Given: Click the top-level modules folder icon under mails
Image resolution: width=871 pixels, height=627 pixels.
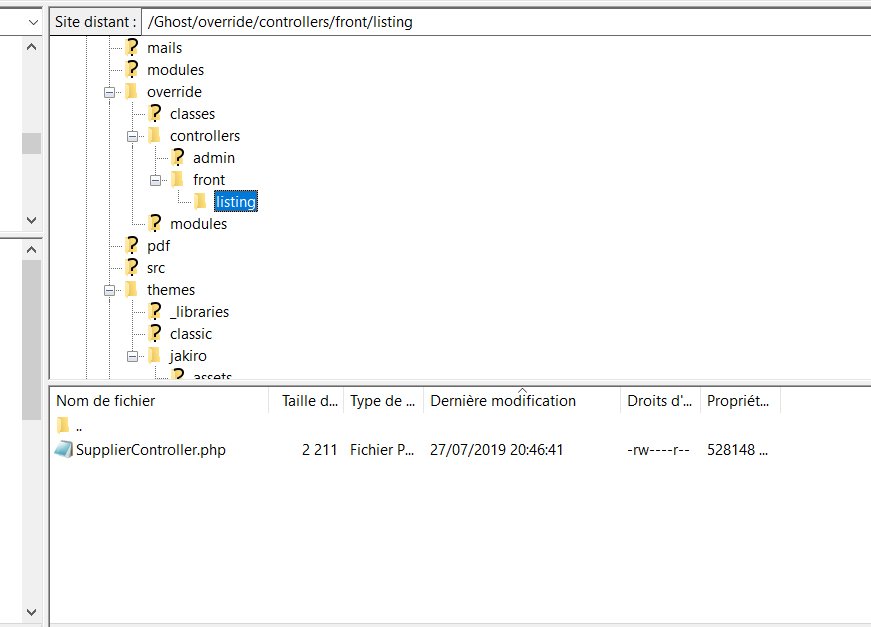Looking at the screenshot, I should click(132, 69).
